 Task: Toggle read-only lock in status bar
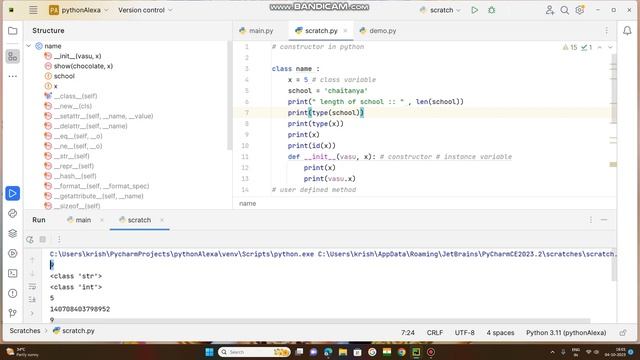pyautogui.click(x=623, y=333)
